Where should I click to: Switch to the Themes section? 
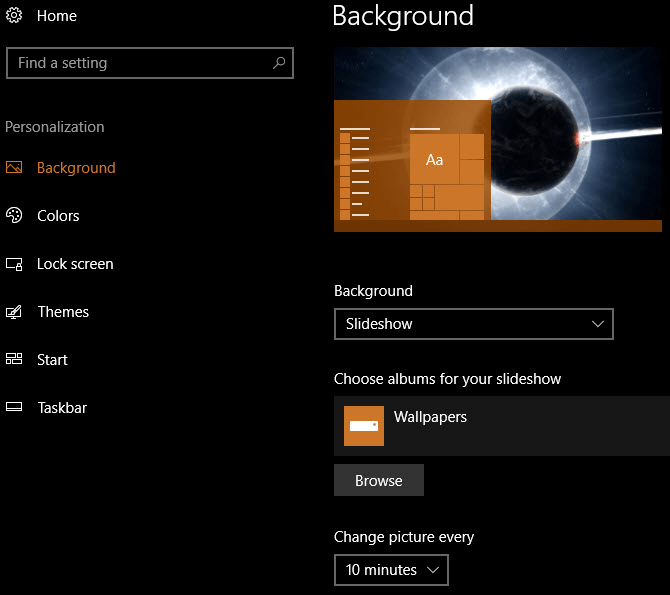coord(63,312)
